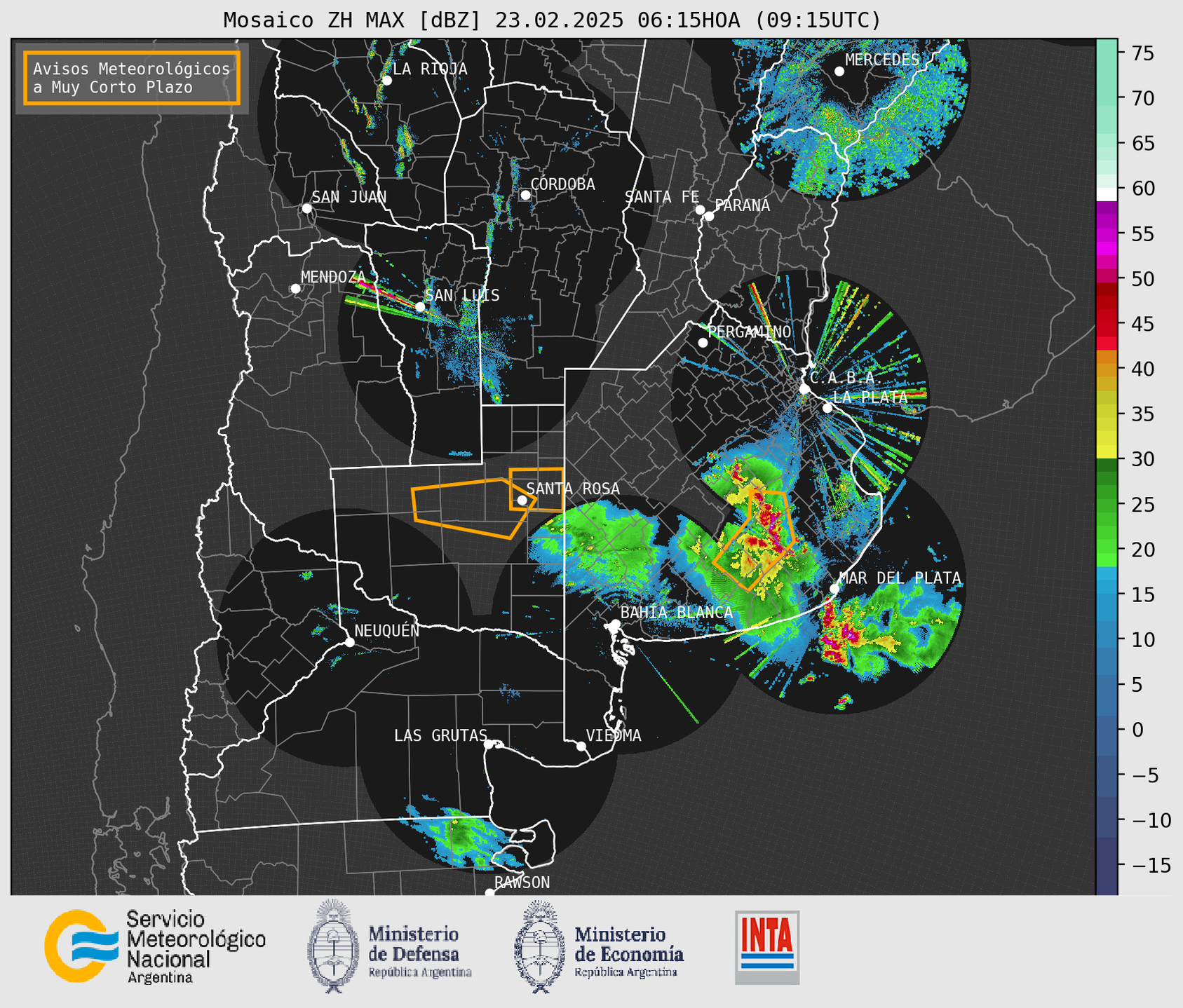Click the Pergamino city marker dot

pyautogui.click(x=703, y=343)
